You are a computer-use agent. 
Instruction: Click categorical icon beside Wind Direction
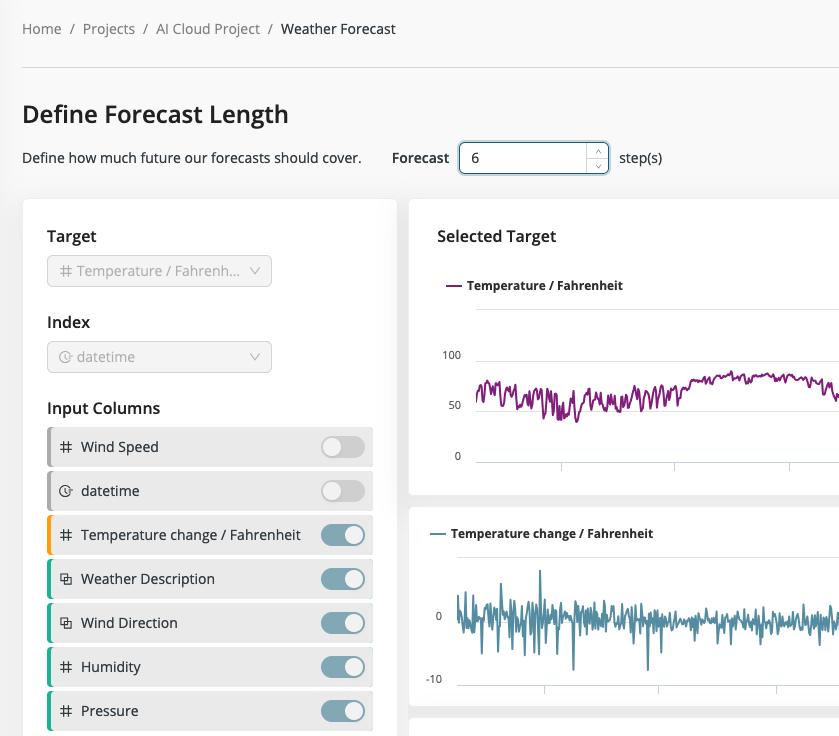tap(66, 623)
